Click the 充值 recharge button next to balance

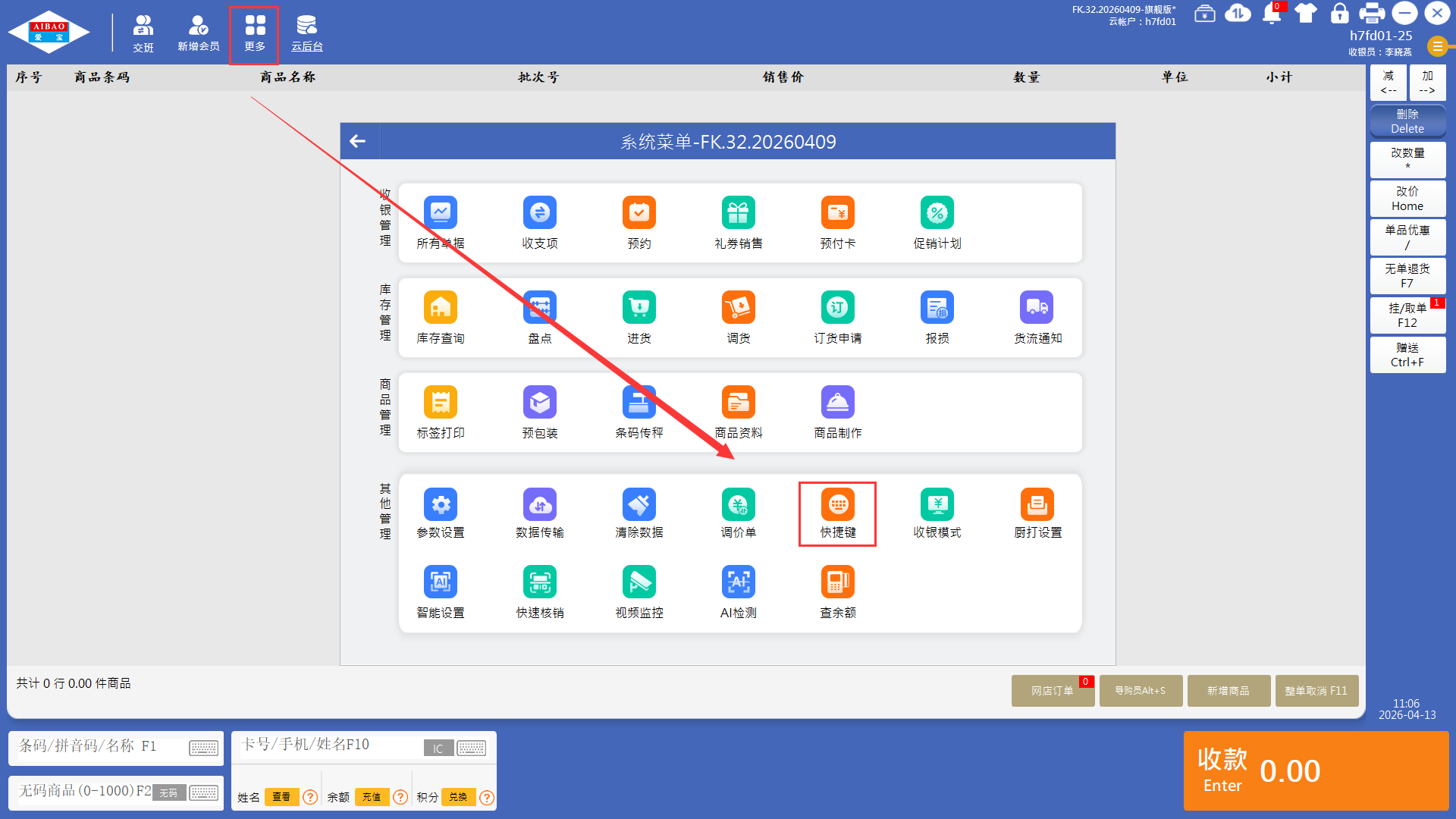coord(372,797)
